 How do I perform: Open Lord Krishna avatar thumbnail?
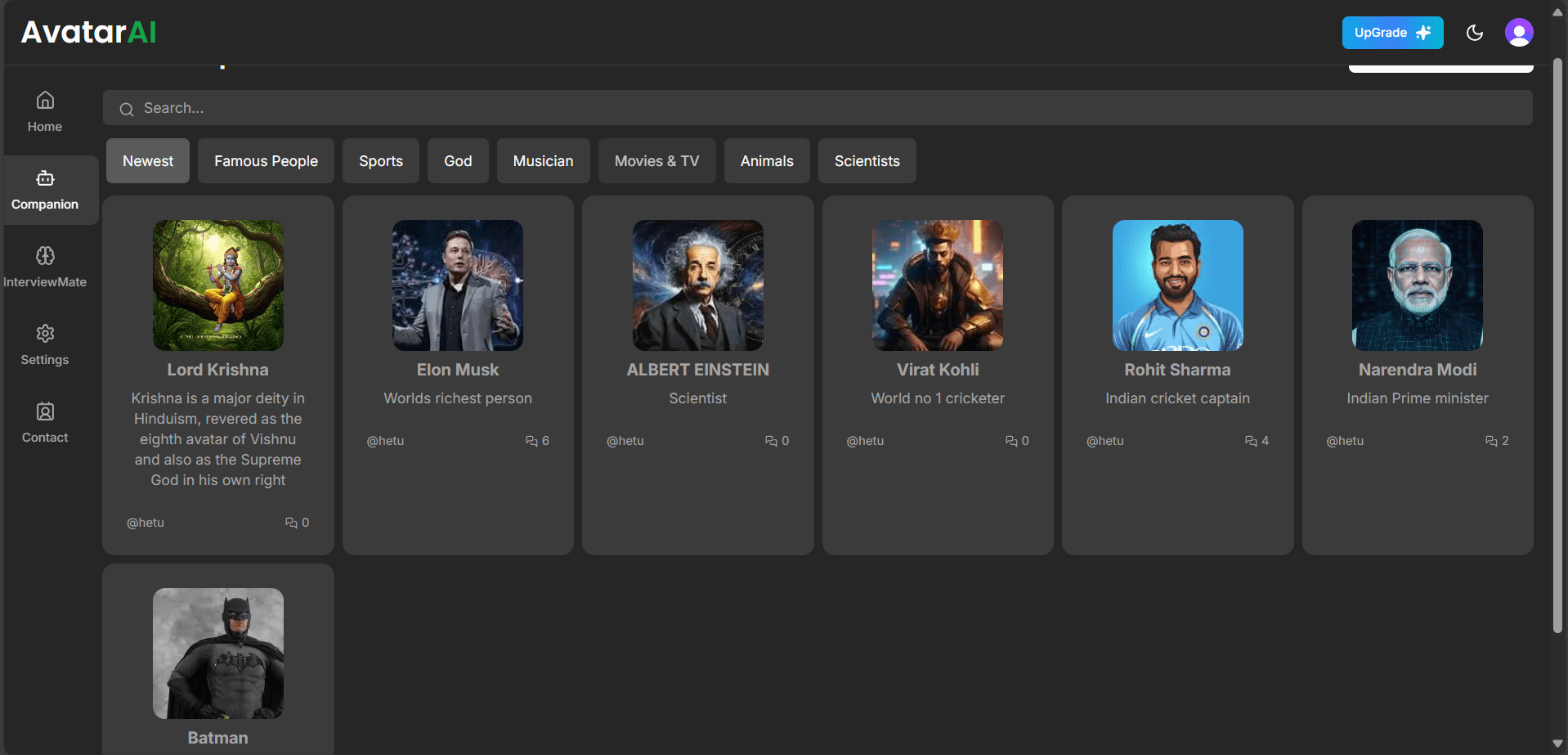coord(218,285)
